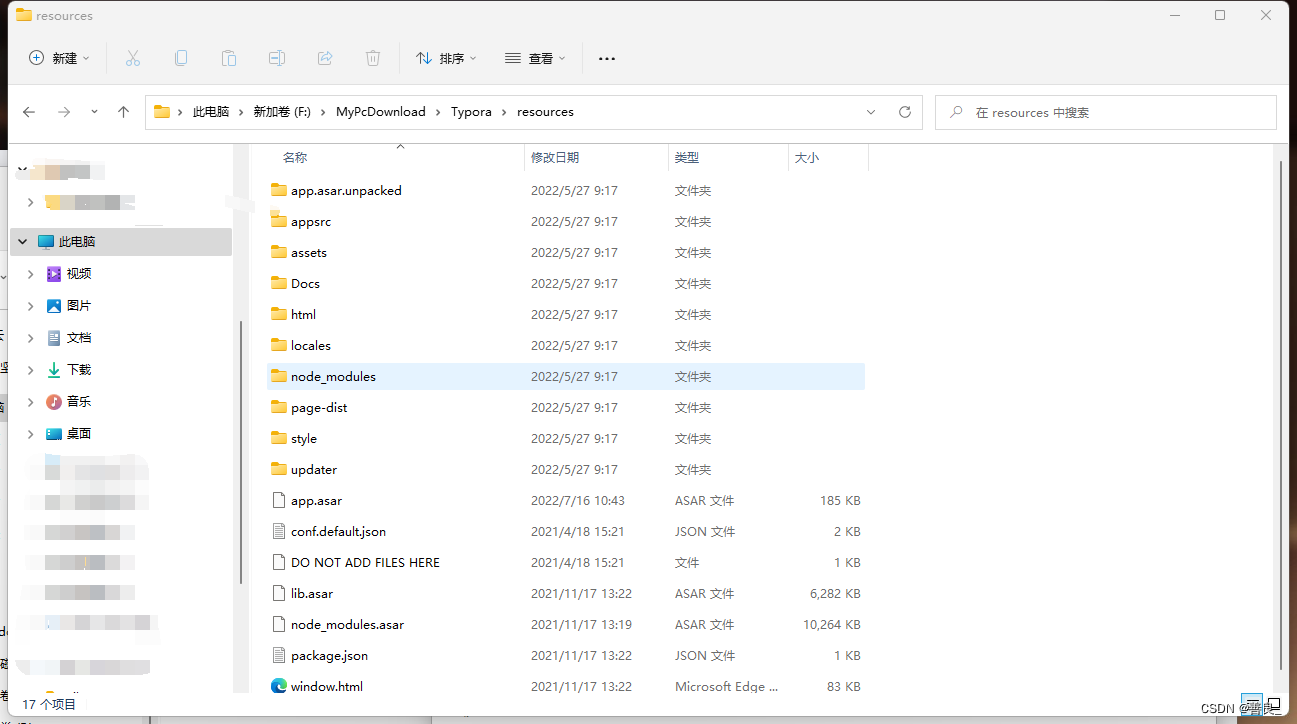Expand the 文档 tree node

pos(31,337)
